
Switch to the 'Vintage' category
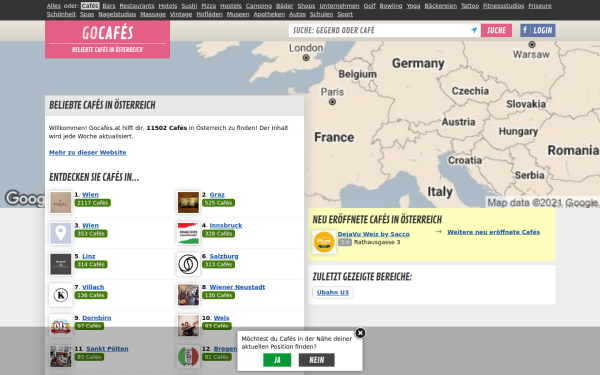(x=181, y=14)
